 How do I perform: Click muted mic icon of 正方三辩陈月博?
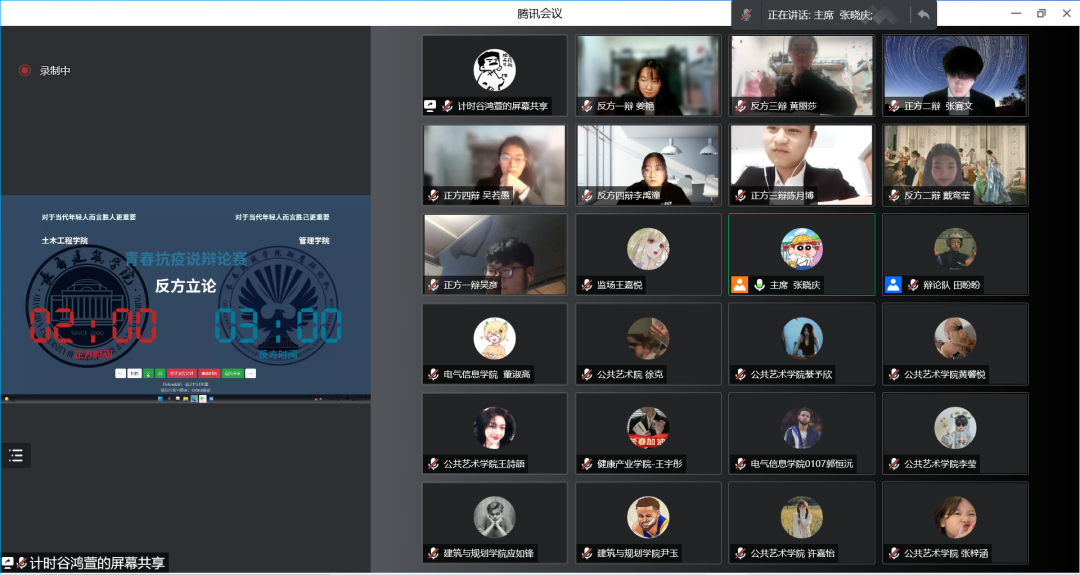tap(740, 196)
